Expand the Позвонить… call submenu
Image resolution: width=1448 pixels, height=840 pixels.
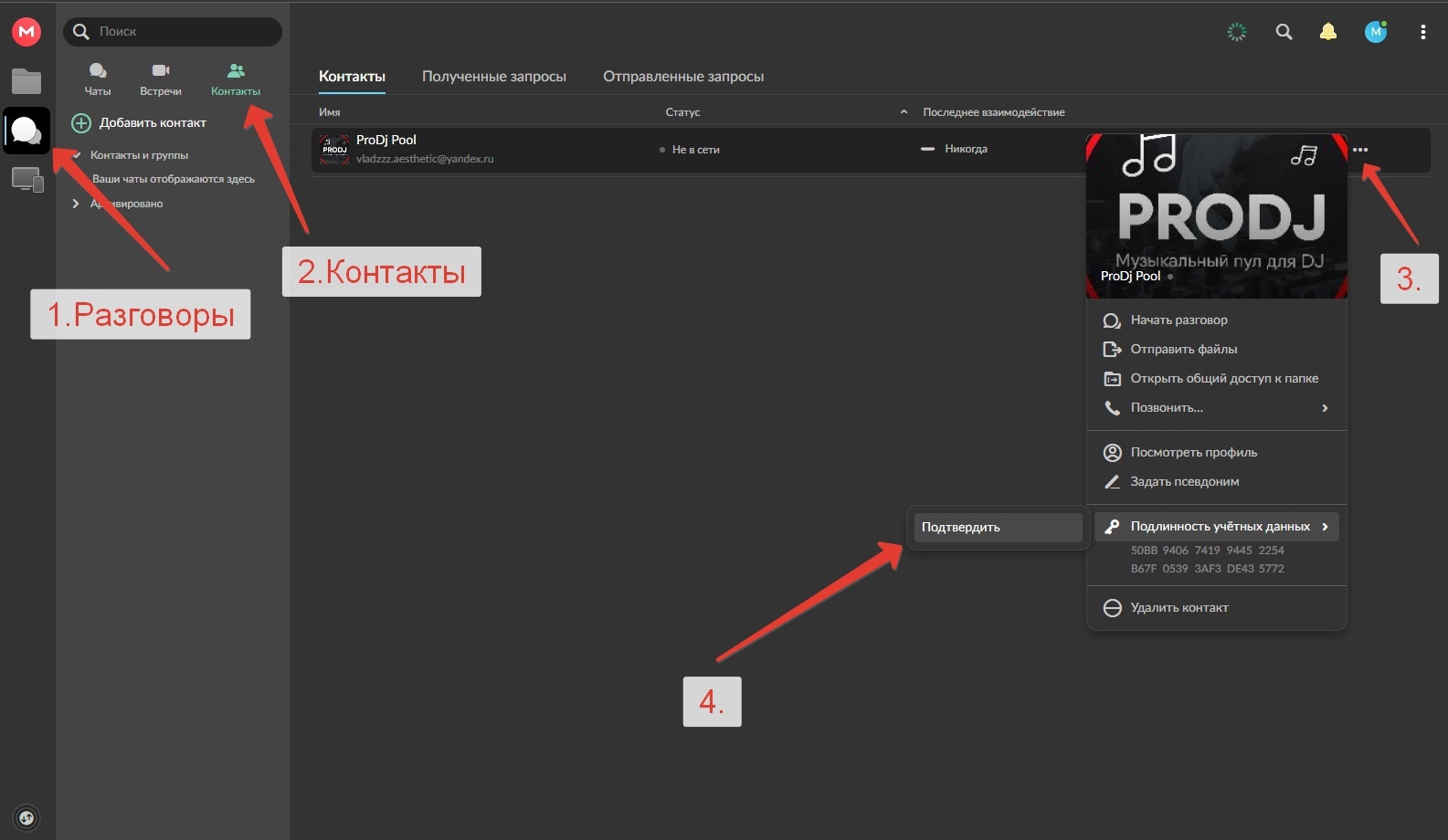pos(1216,408)
